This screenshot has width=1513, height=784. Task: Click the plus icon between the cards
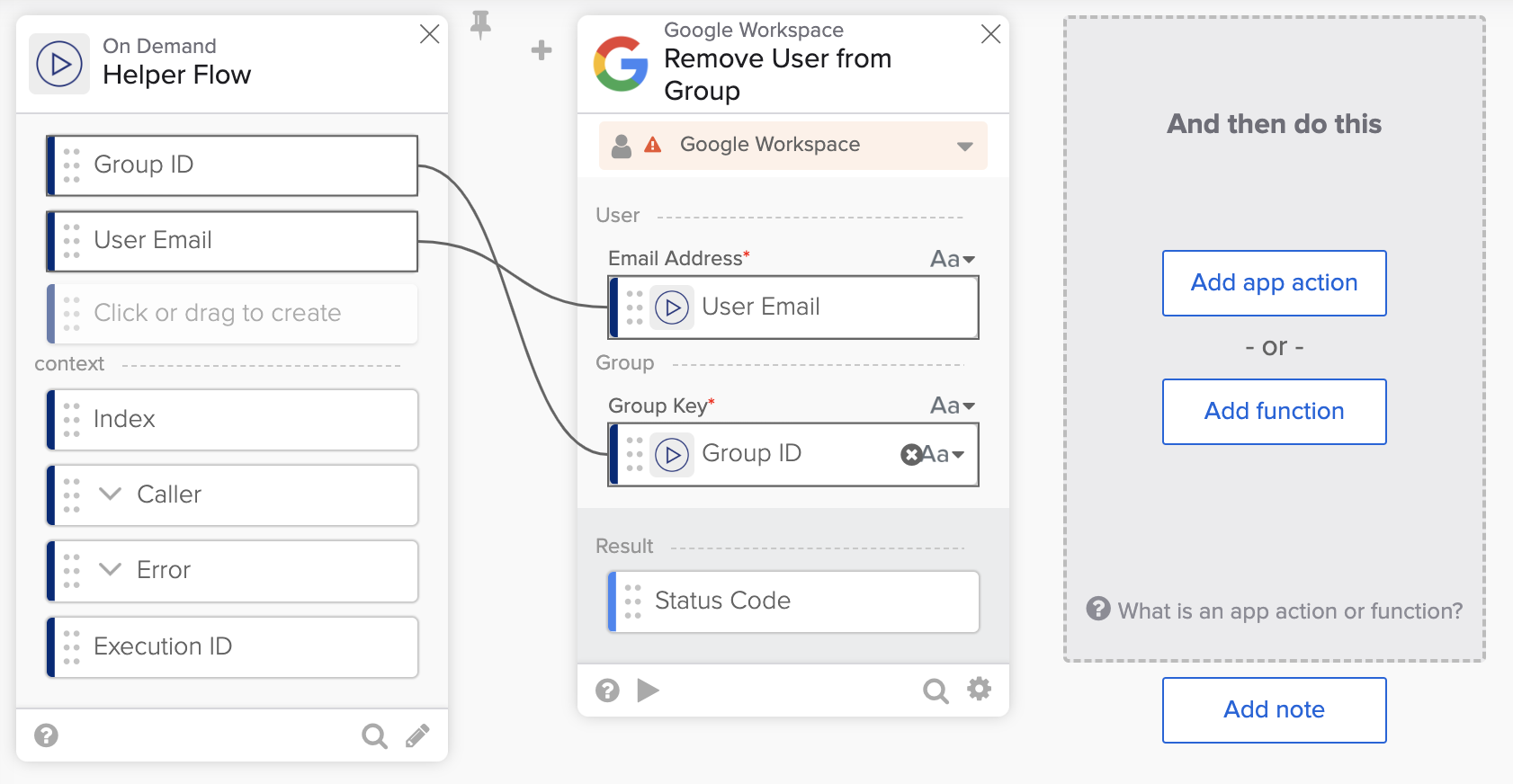point(542,50)
